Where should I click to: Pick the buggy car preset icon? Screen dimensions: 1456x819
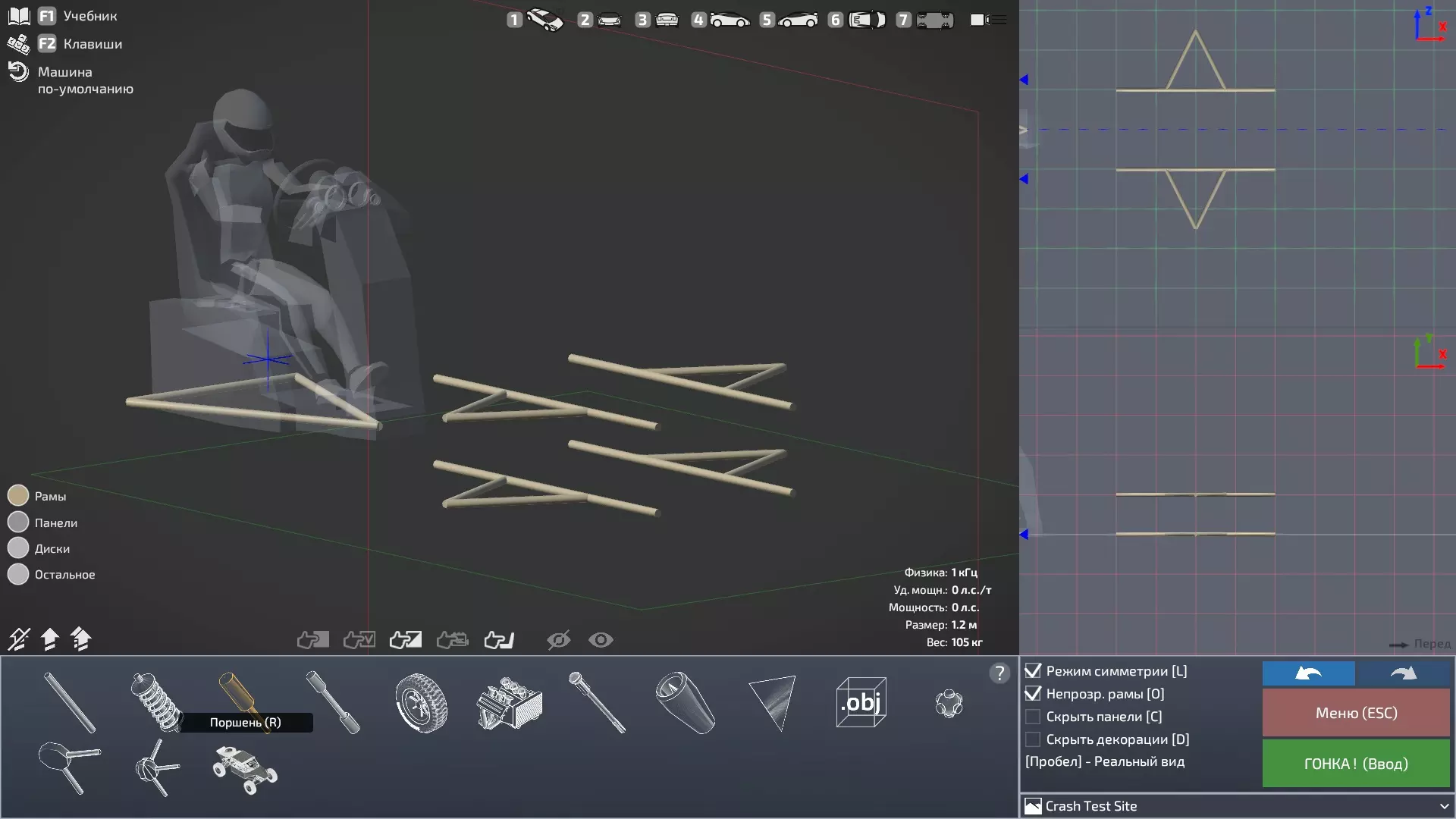coord(244,769)
